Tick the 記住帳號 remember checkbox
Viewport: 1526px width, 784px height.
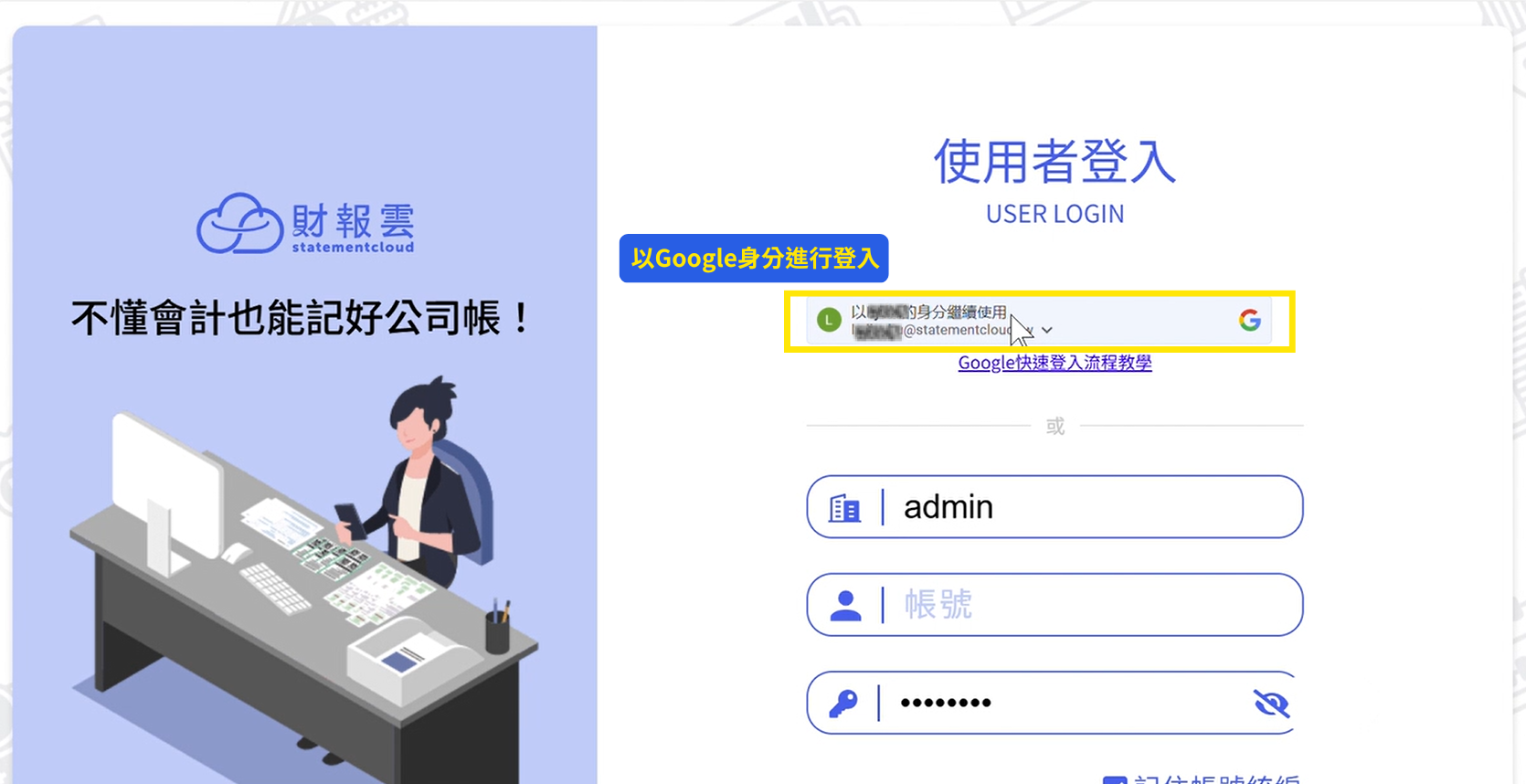click(x=1115, y=779)
